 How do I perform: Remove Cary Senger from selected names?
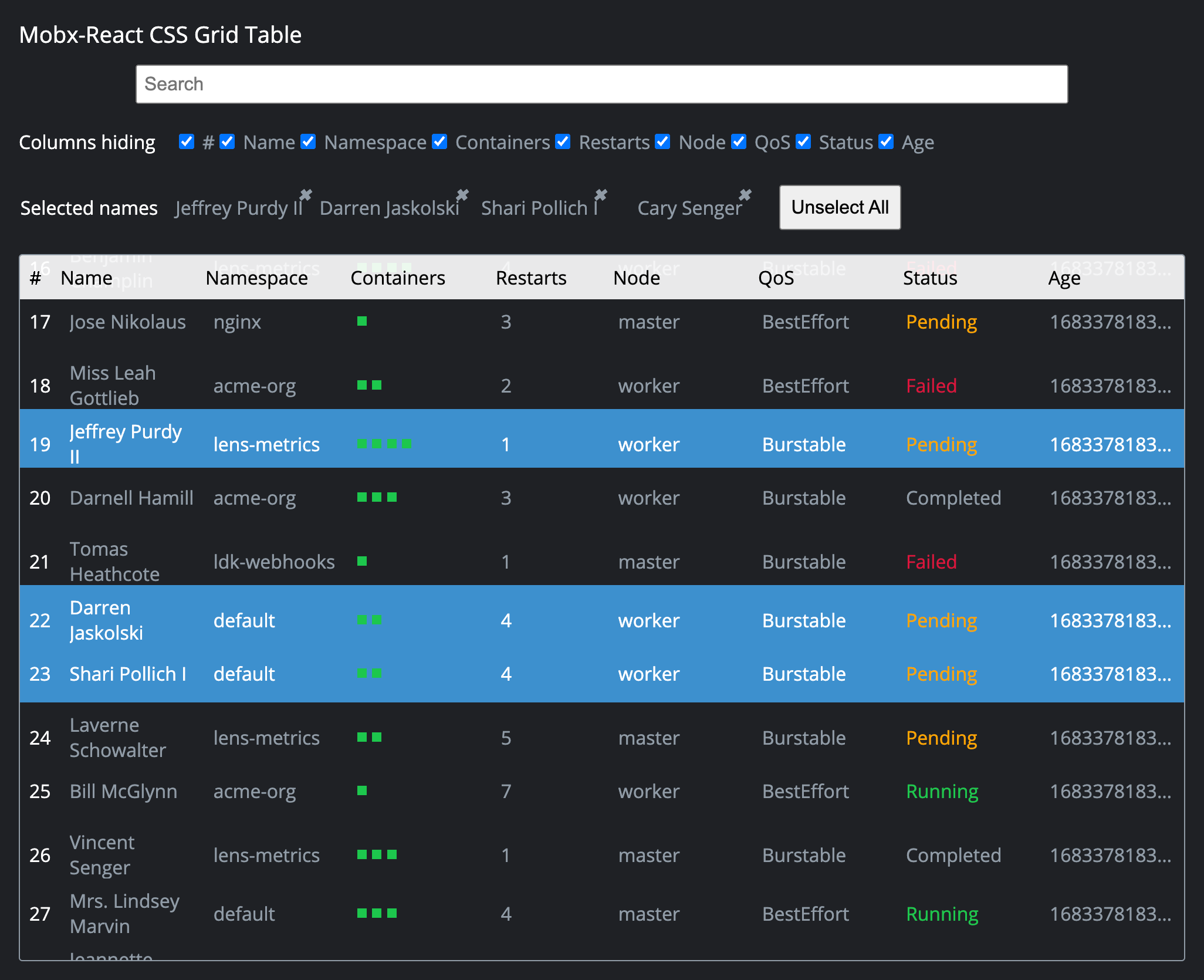pyautogui.click(x=745, y=195)
